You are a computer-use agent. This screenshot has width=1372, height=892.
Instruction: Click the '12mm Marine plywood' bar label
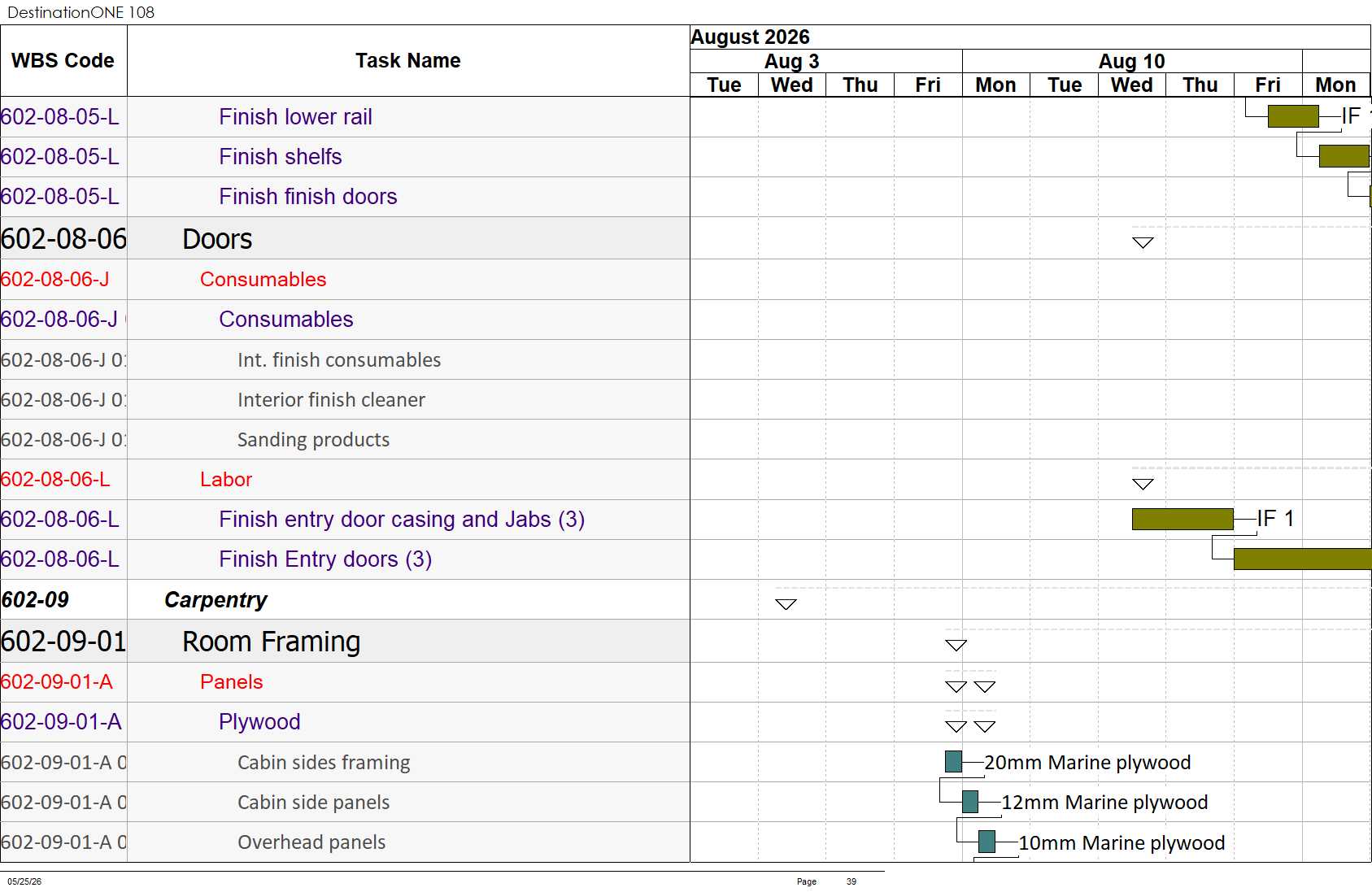click(1104, 803)
